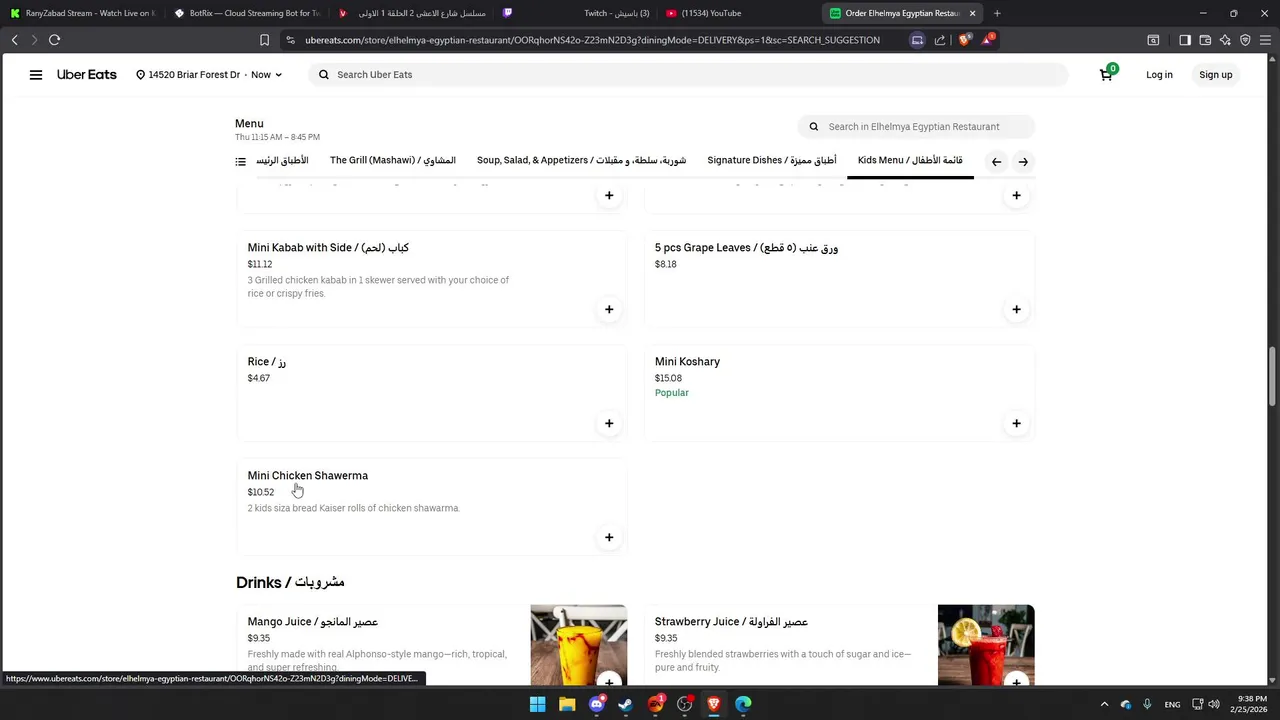Click the Brave Shields lion icon
The image size is (1280, 720).
tap(964, 40)
